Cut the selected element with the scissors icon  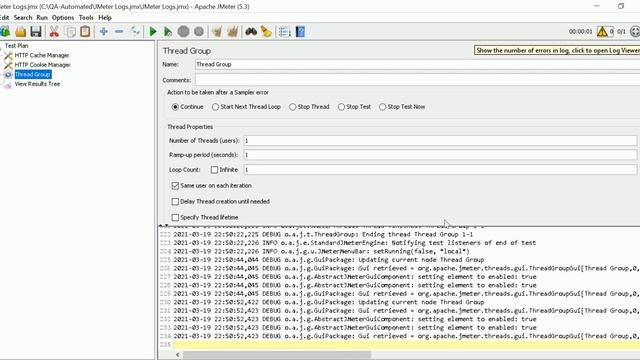tap(54, 31)
